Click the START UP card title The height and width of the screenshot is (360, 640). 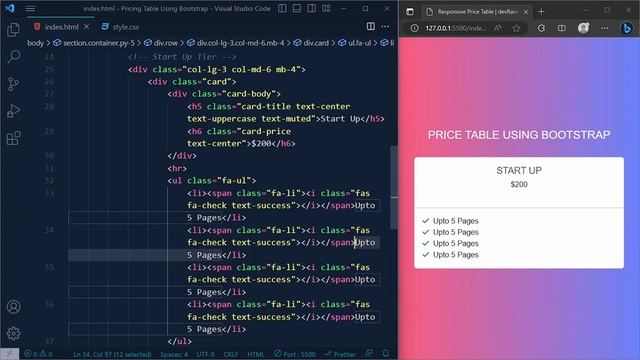(519, 171)
